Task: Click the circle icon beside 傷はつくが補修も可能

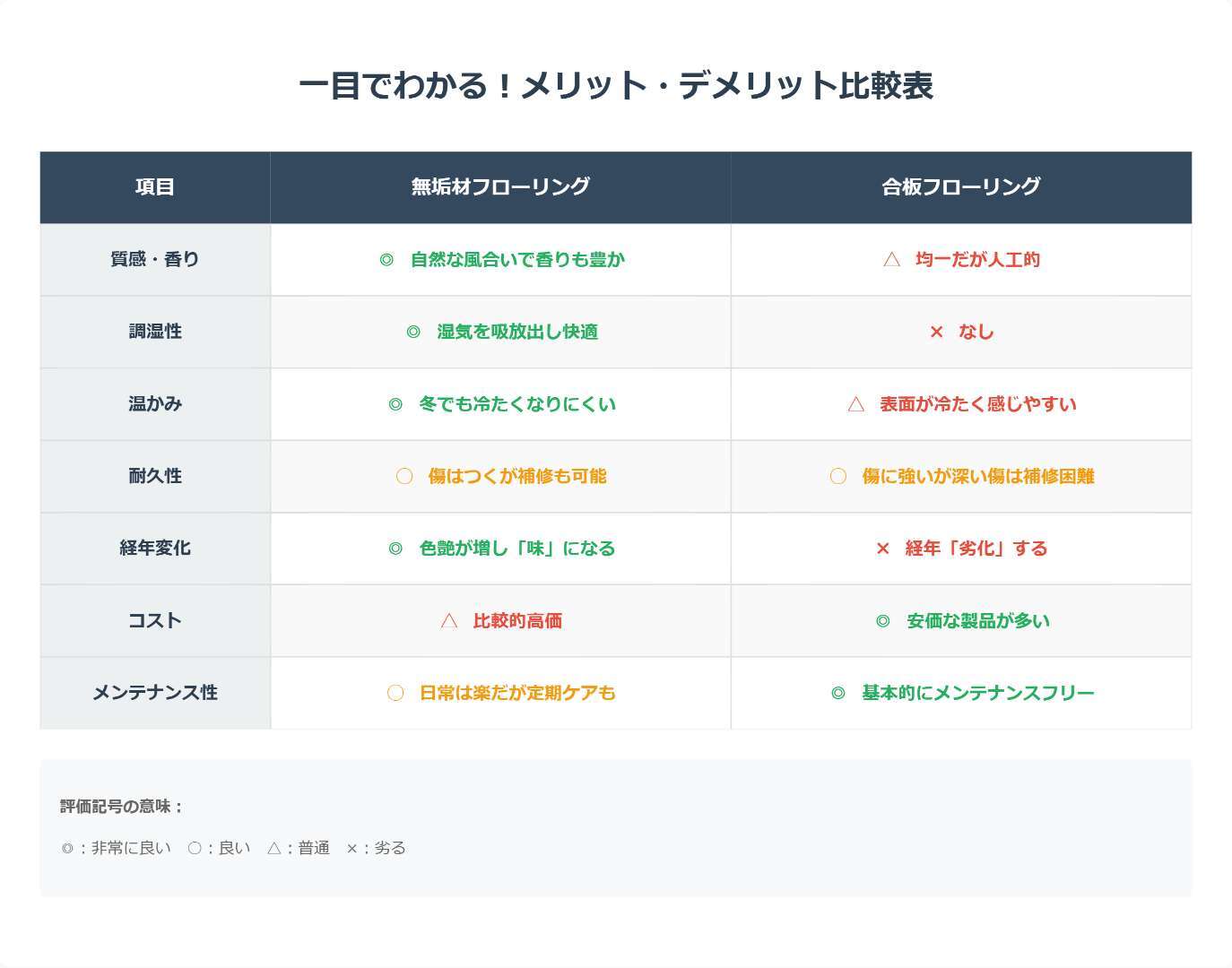Action: tap(404, 477)
